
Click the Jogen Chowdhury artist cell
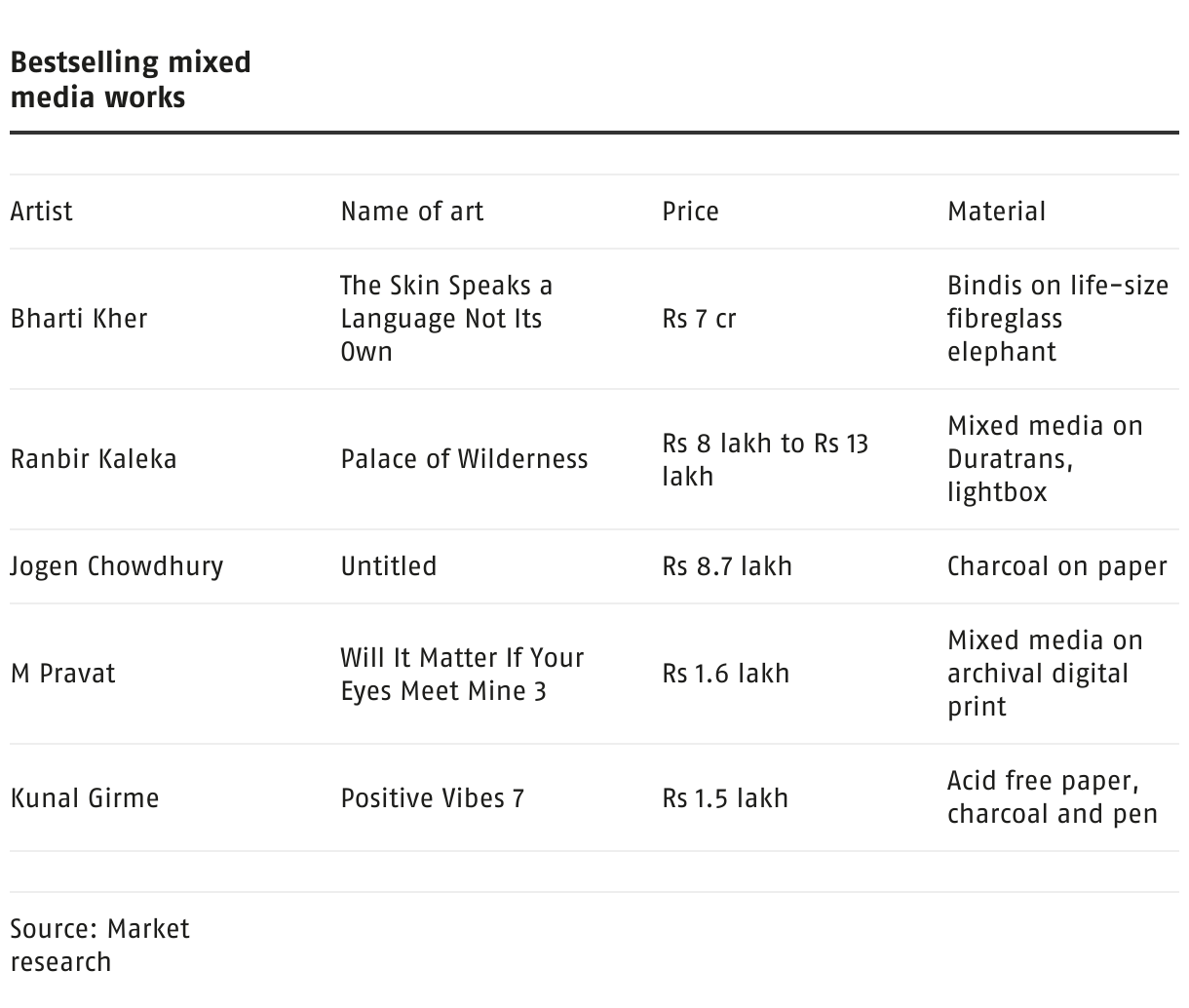coord(117,566)
